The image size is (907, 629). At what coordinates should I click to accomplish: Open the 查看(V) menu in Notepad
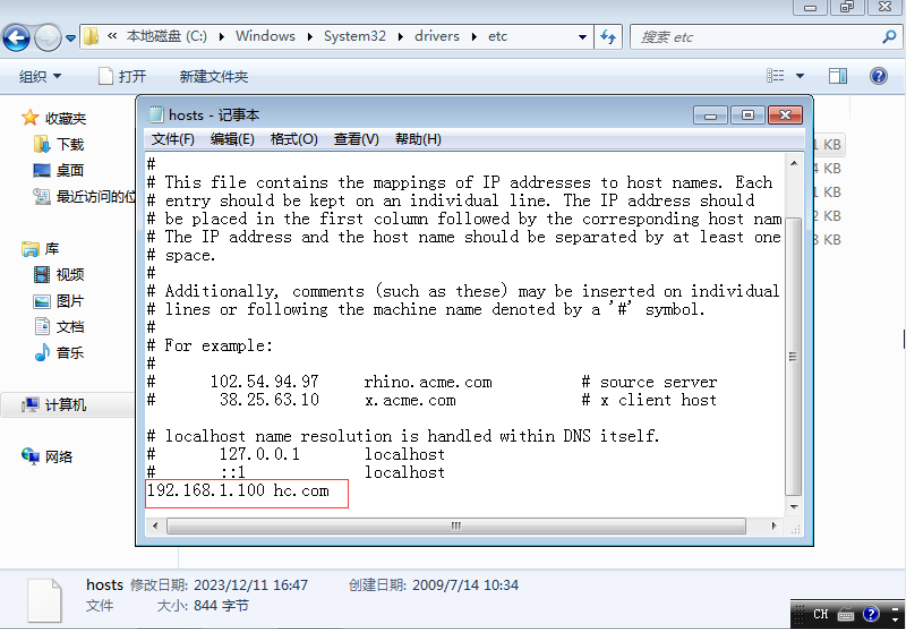356,139
